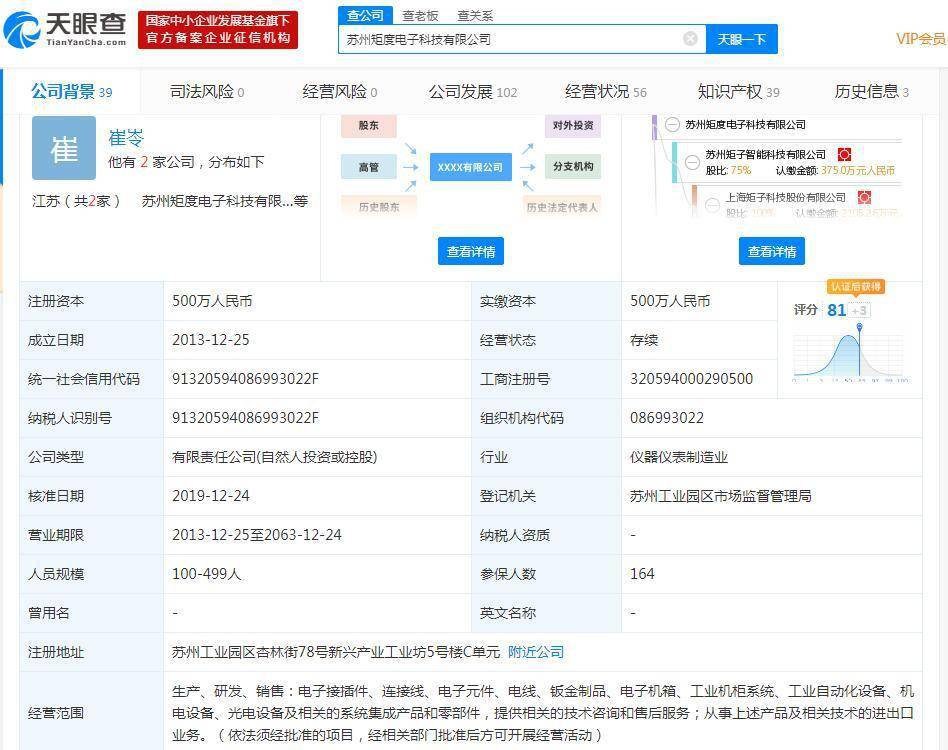Viewport: 948px width, 750px height.
Task: Click the 实缴资本 value 500万人民币
Action: [x=670, y=301]
